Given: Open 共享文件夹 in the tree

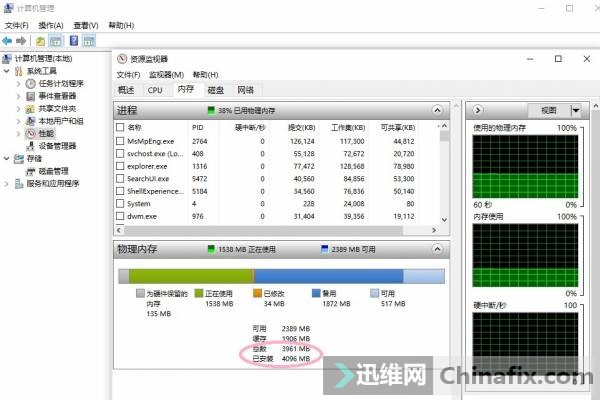Looking at the screenshot, I should [x=57, y=109].
